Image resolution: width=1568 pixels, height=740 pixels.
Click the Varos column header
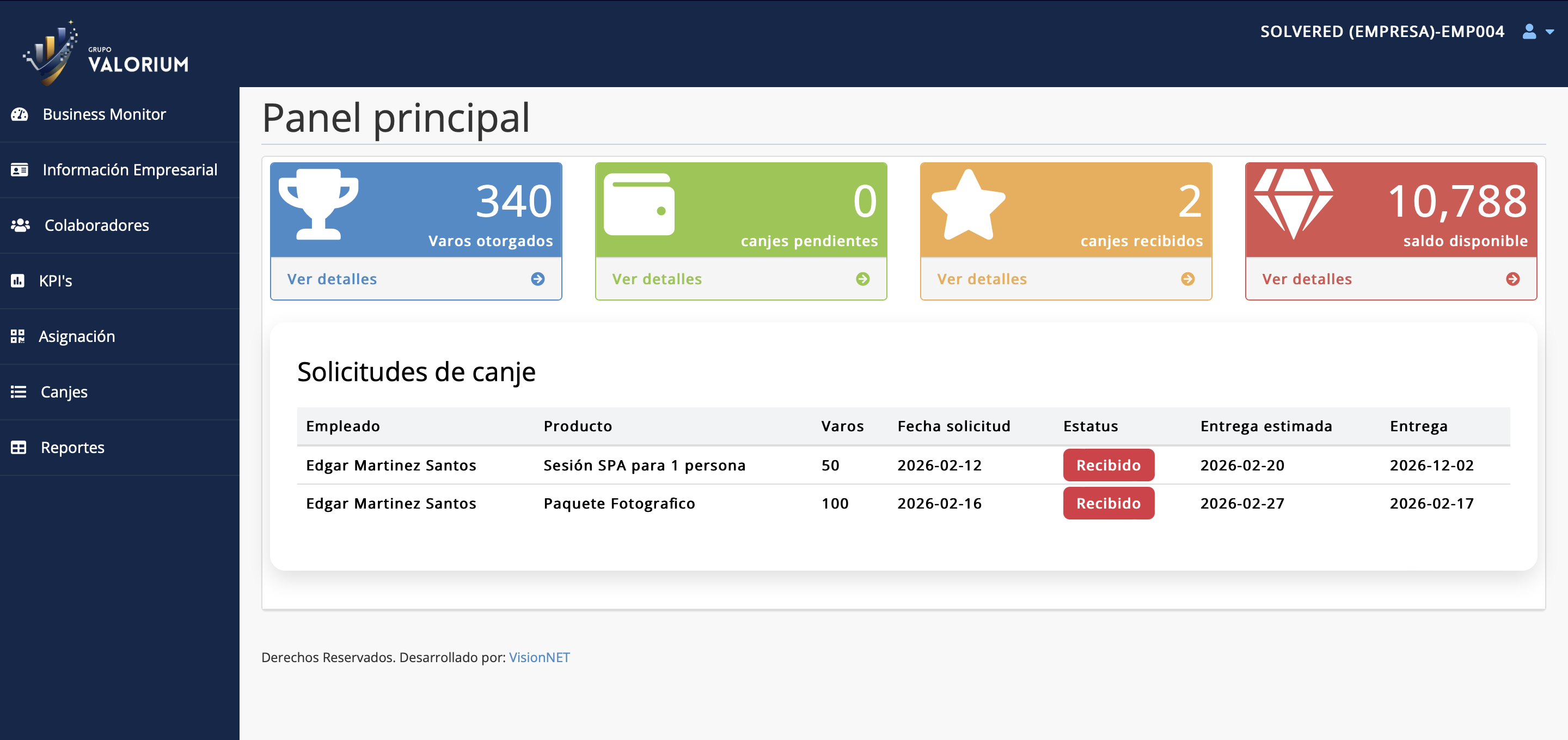842,426
